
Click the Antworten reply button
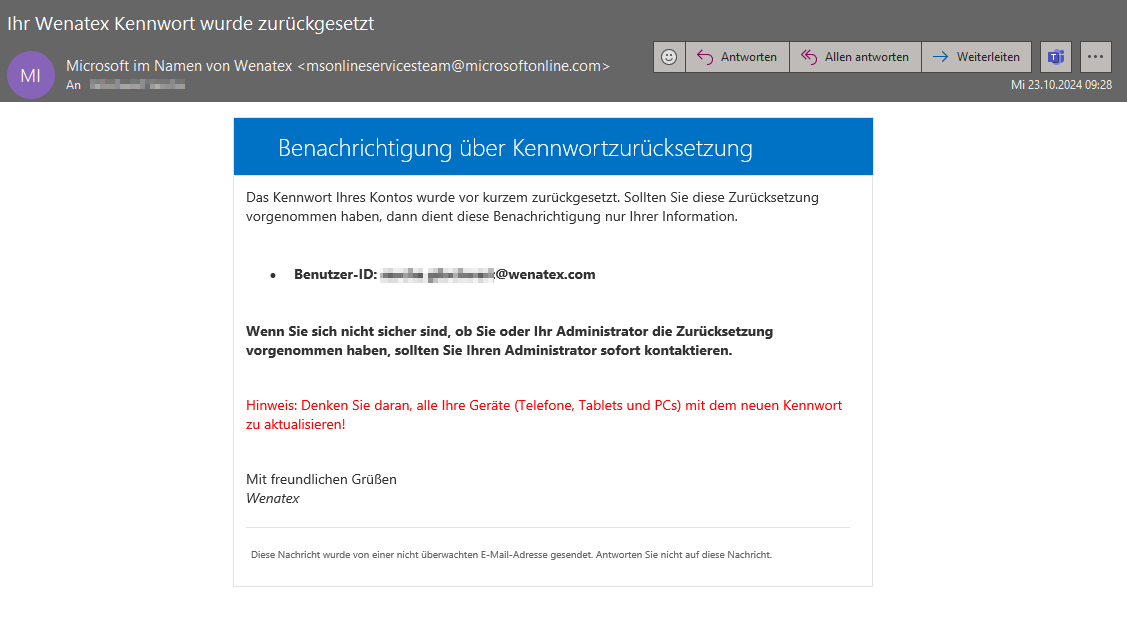click(737, 57)
